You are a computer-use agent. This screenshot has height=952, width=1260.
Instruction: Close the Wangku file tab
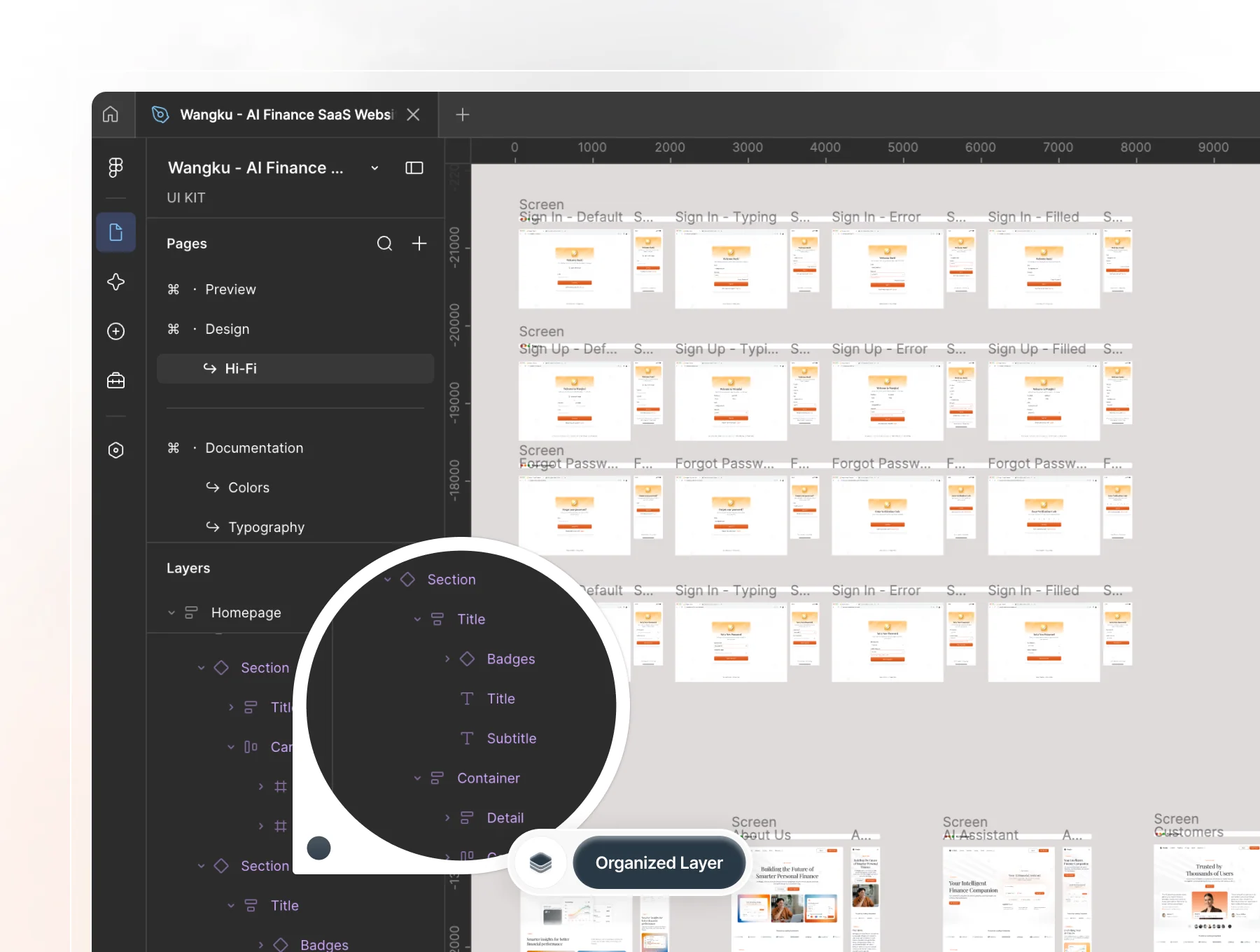click(x=413, y=114)
